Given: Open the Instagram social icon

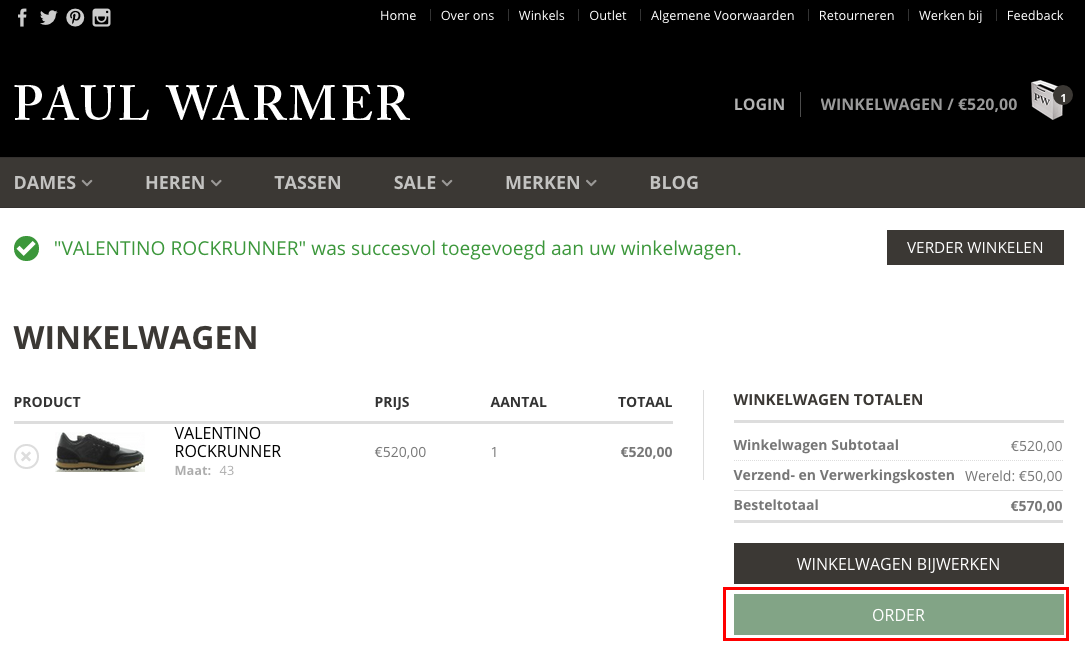Looking at the screenshot, I should pos(102,17).
